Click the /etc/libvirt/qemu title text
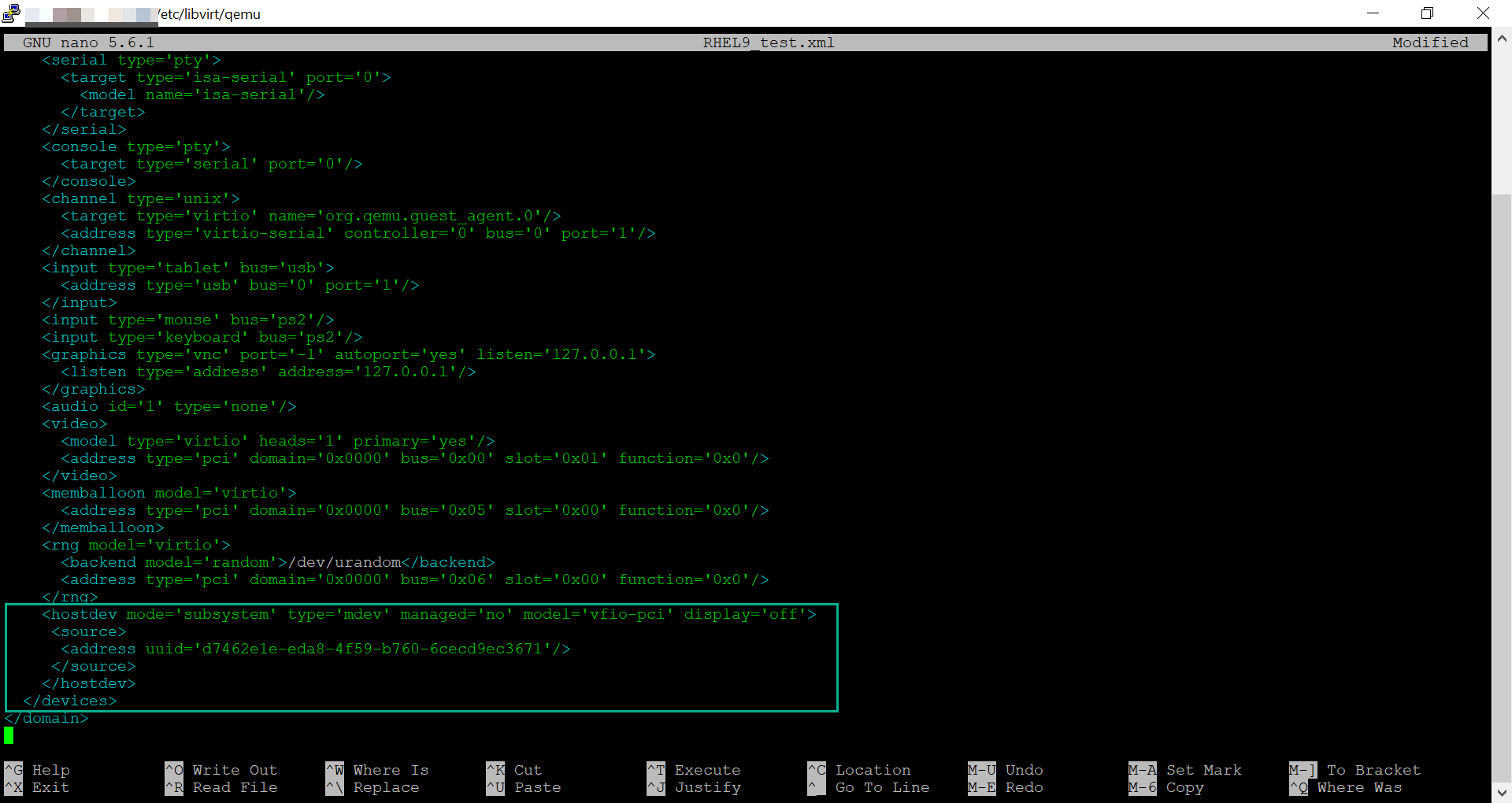This screenshot has width=1512, height=803. pos(209,14)
